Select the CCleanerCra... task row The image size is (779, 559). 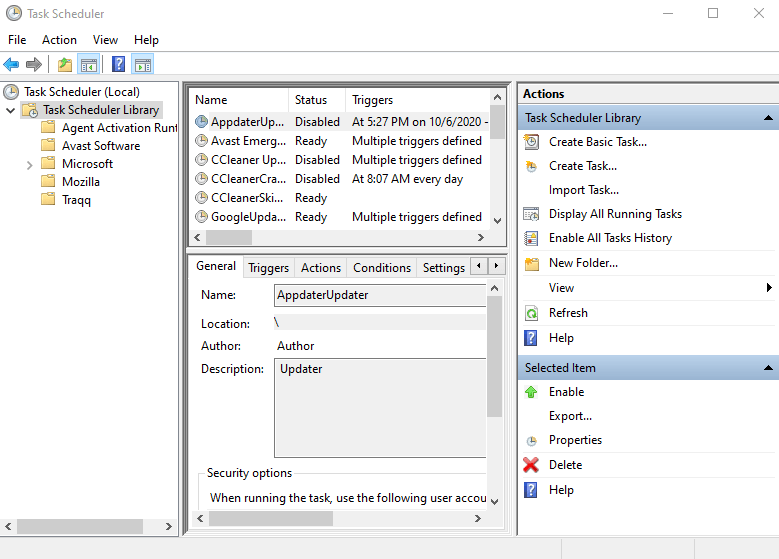pos(340,179)
